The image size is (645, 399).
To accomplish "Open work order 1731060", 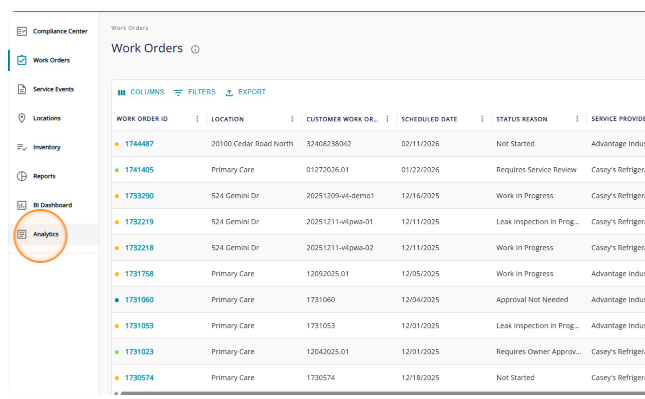I will coord(139,300).
